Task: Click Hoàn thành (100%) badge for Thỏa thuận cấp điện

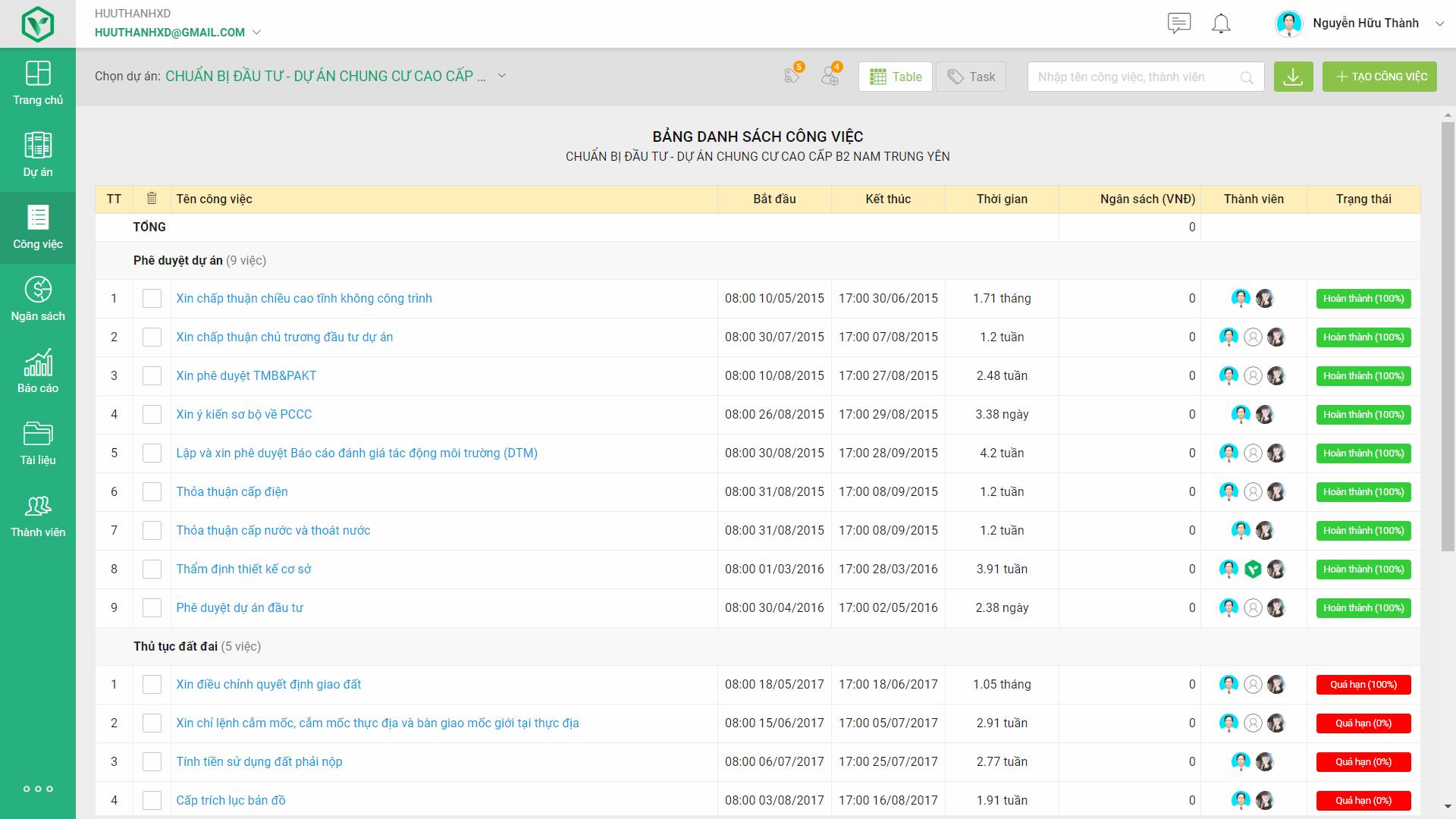Action: click(1363, 491)
